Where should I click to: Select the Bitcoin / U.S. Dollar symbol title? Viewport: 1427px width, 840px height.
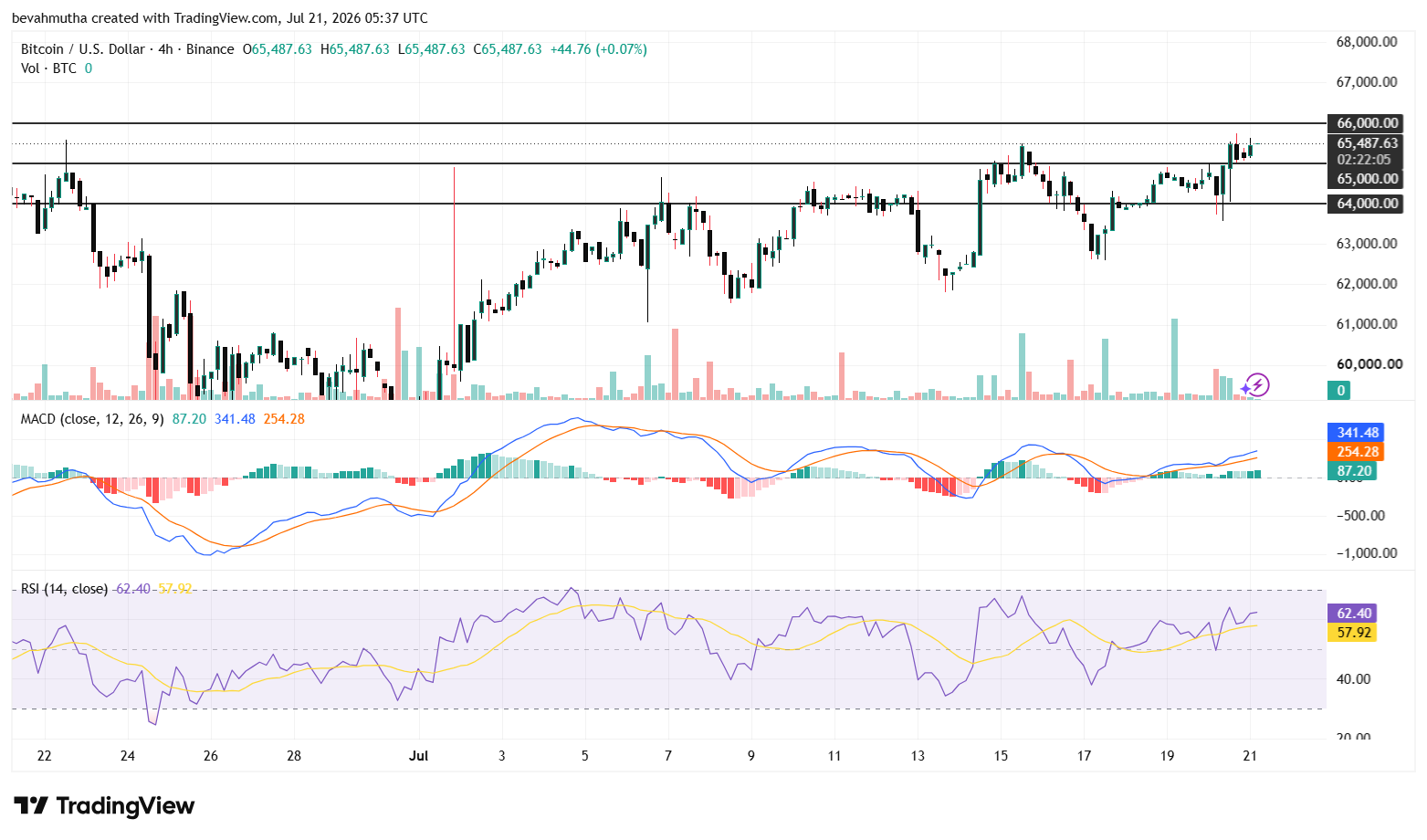[x=82, y=49]
